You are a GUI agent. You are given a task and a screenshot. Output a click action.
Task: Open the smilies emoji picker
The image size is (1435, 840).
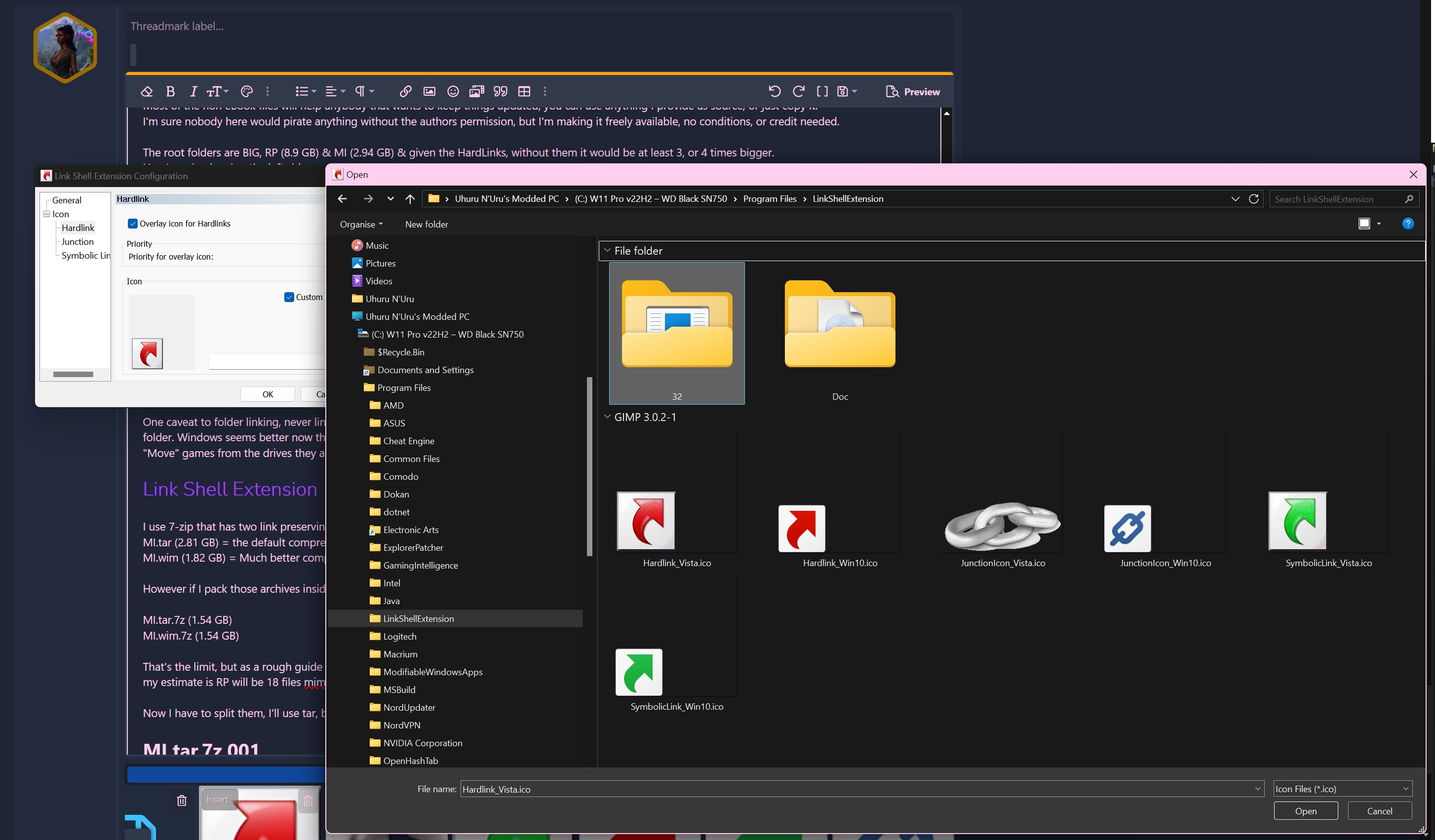[x=453, y=91]
